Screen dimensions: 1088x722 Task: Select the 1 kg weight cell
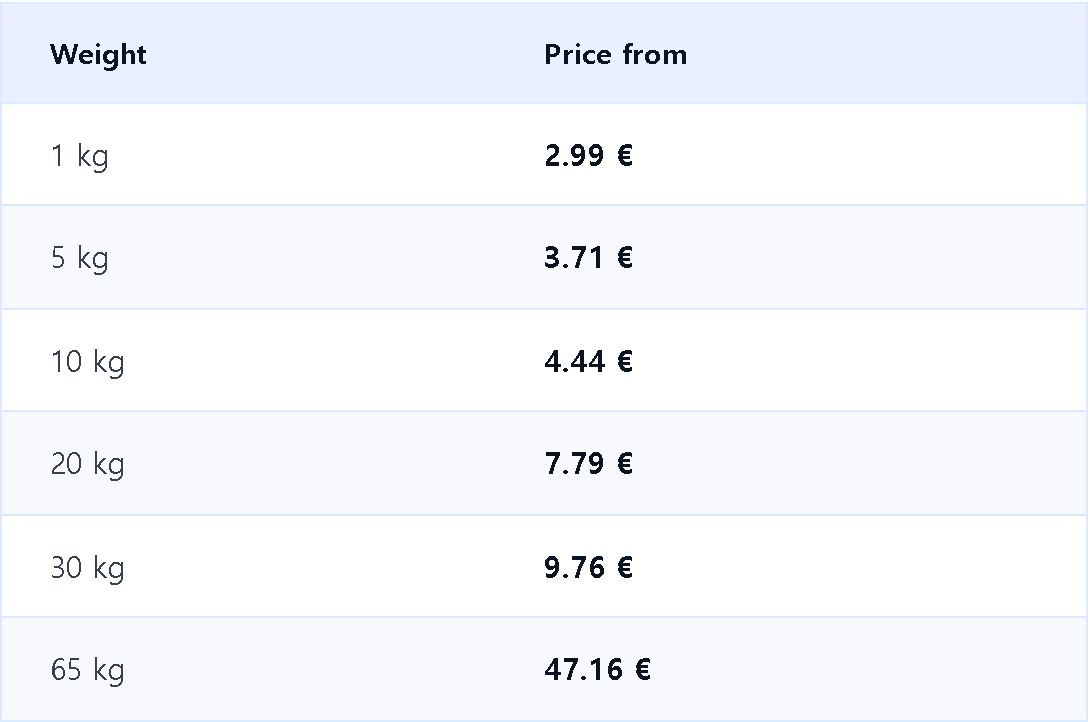click(x=79, y=156)
